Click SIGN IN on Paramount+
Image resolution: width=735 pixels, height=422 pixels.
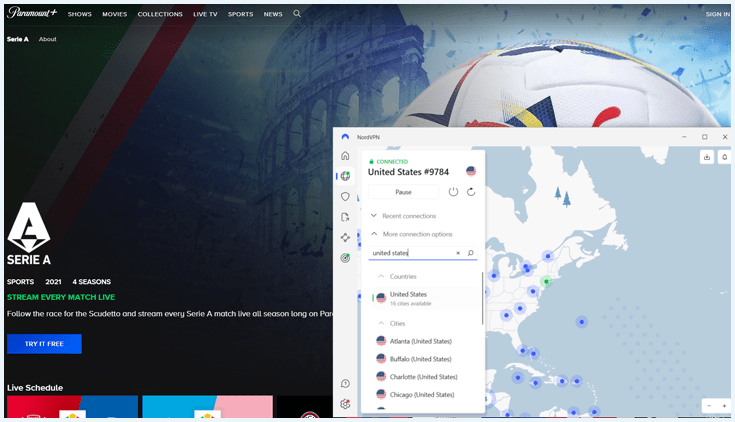pos(718,14)
